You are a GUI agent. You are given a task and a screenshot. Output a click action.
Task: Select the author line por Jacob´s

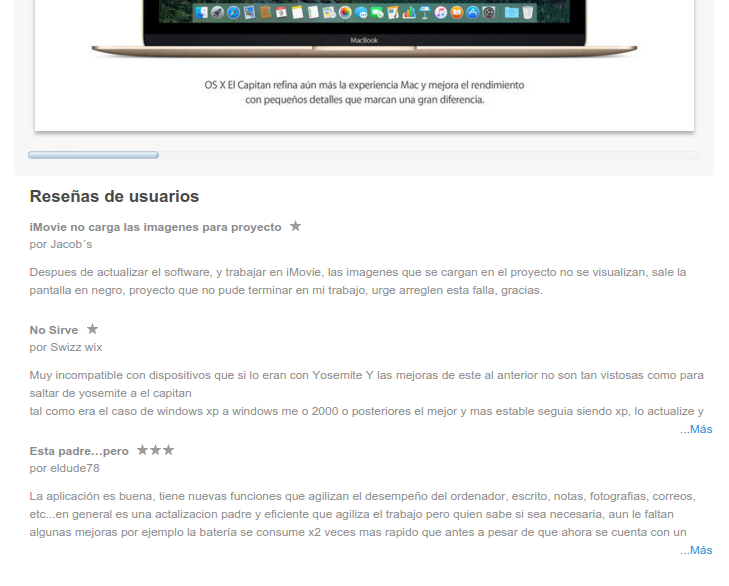[x=61, y=244]
